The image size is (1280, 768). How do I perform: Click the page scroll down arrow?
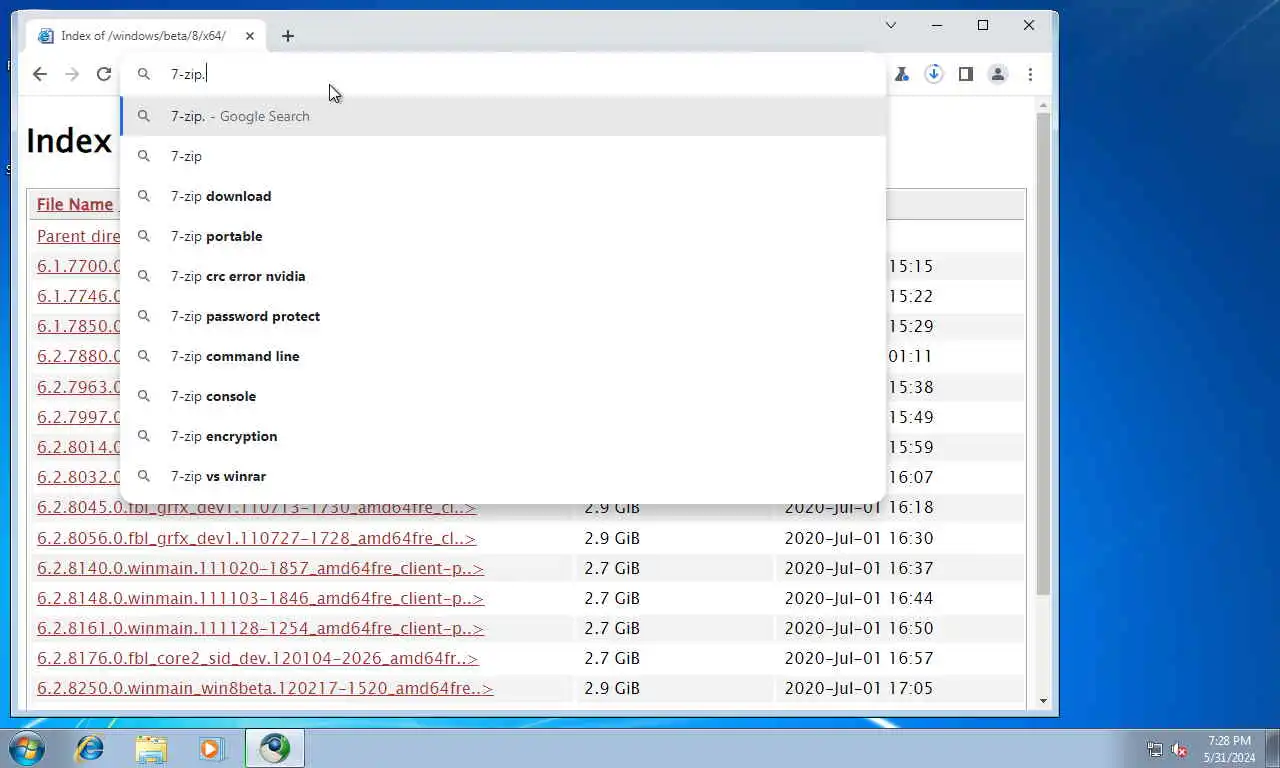[1043, 702]
